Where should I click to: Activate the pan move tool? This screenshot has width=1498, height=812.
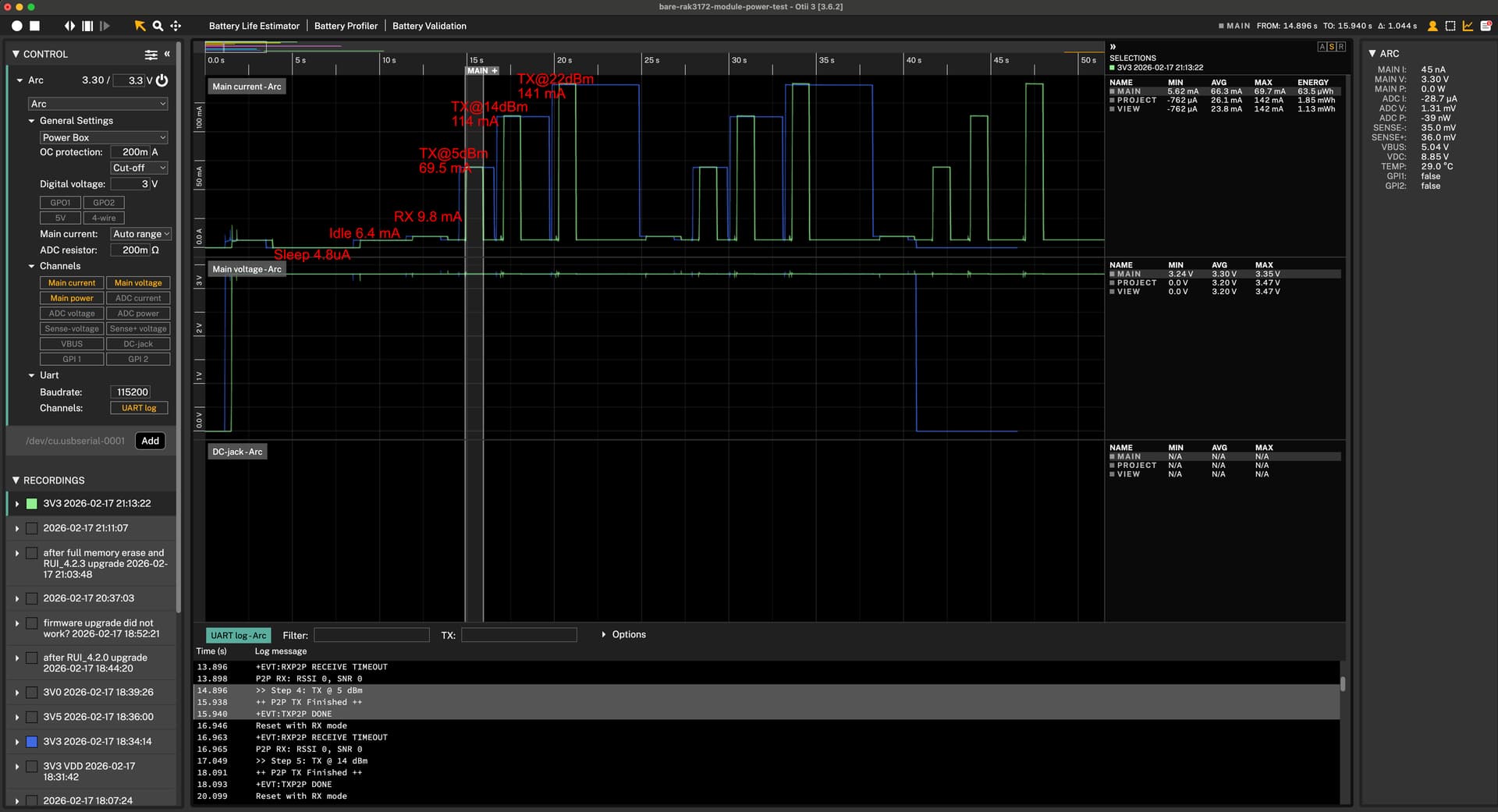[176, 26]
